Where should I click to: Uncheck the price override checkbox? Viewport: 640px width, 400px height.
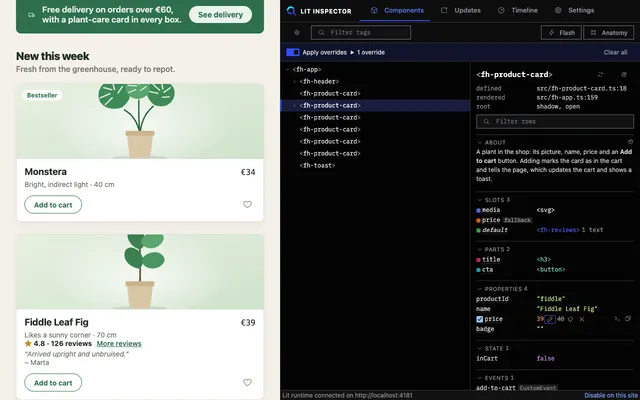pos(480,319)
